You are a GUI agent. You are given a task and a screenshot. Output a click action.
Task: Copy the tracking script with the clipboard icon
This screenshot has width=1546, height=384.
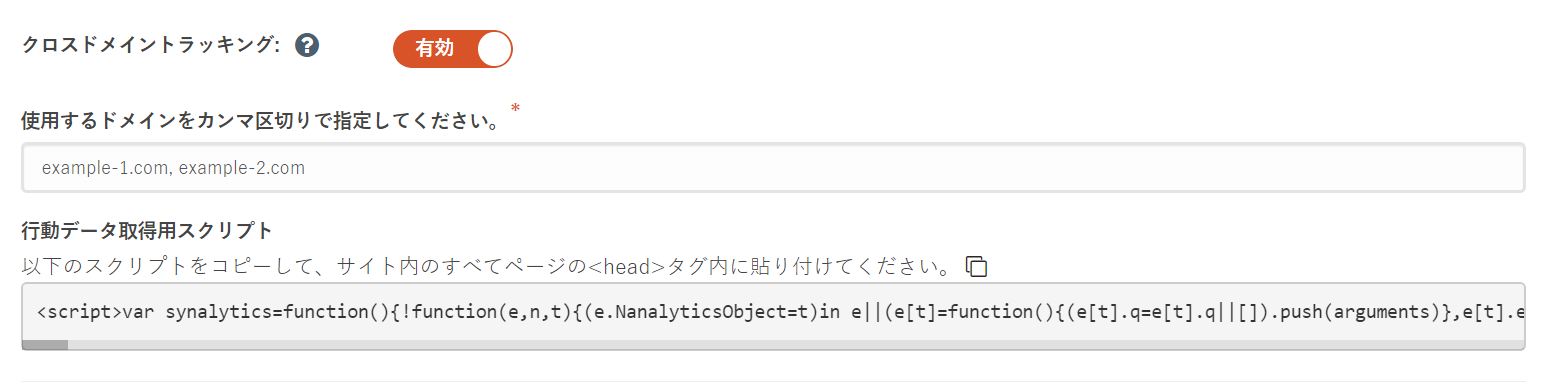click(x=976, y=266)
